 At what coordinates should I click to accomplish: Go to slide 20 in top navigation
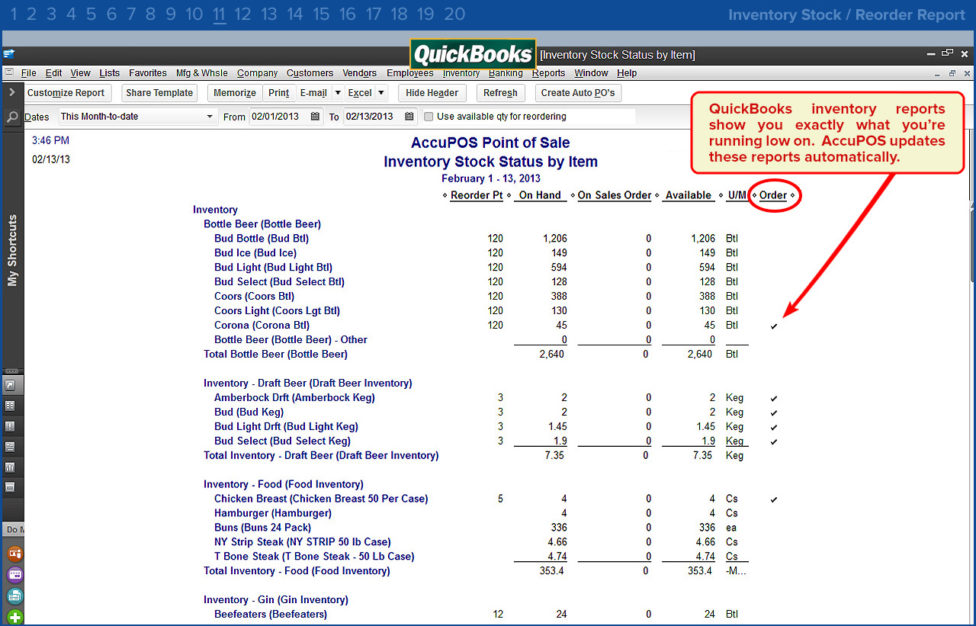(x=455, y=14)
